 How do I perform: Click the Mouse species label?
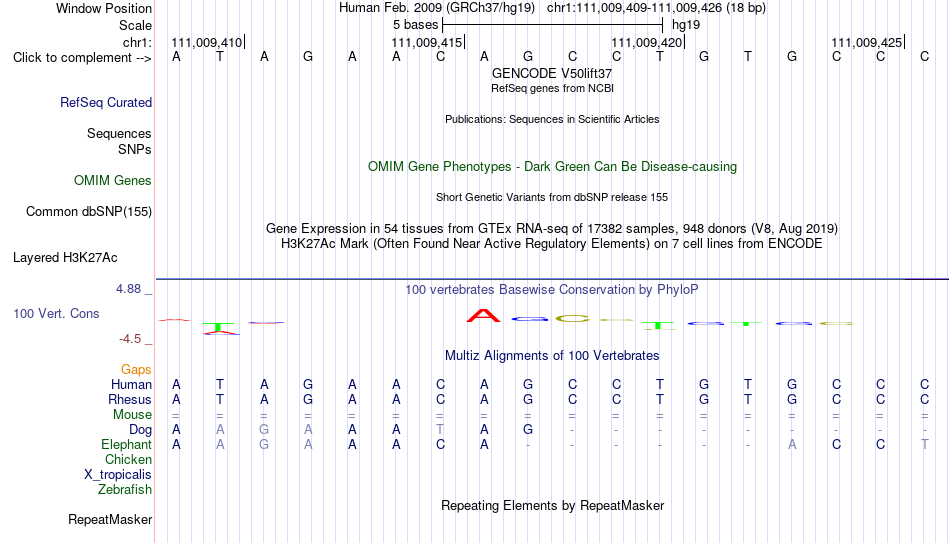click(132, 415)
